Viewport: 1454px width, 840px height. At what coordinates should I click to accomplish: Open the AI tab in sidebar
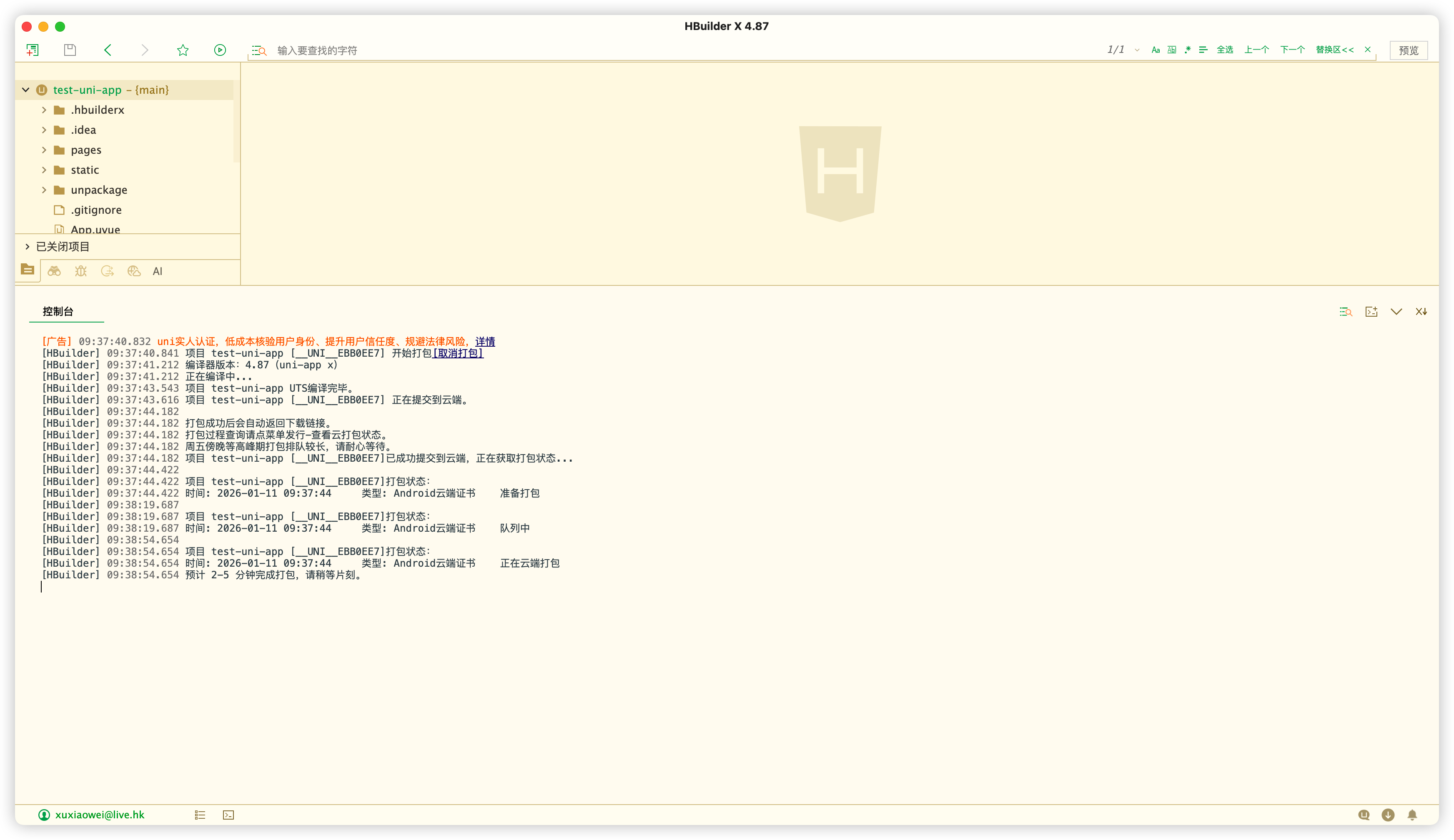point(158,272)
